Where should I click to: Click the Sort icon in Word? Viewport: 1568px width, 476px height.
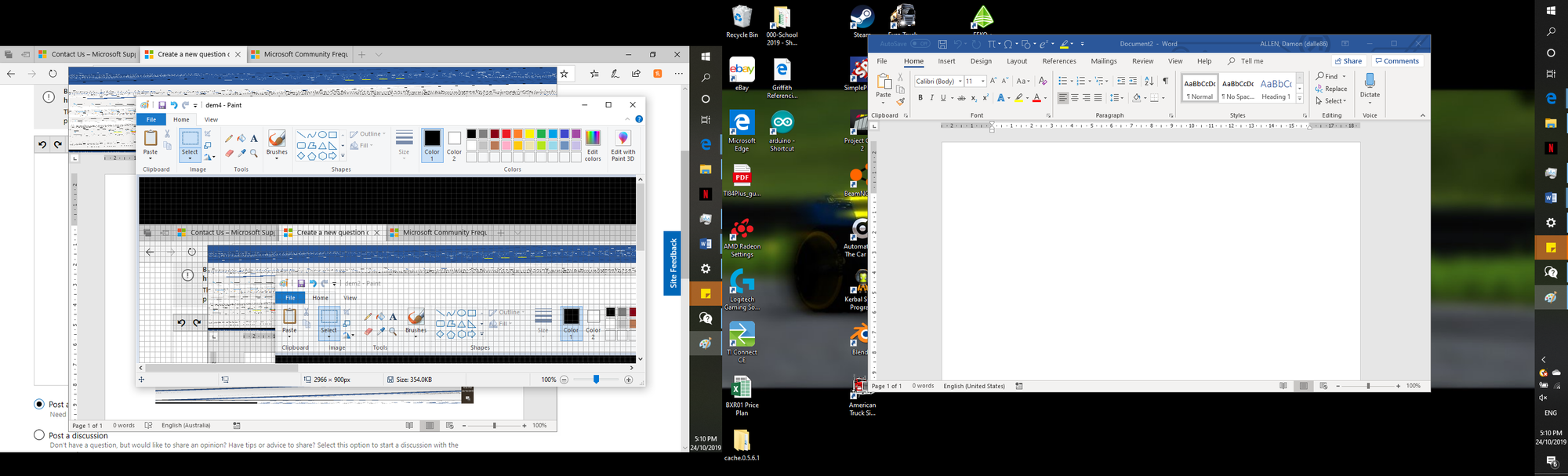point(1149,81)
